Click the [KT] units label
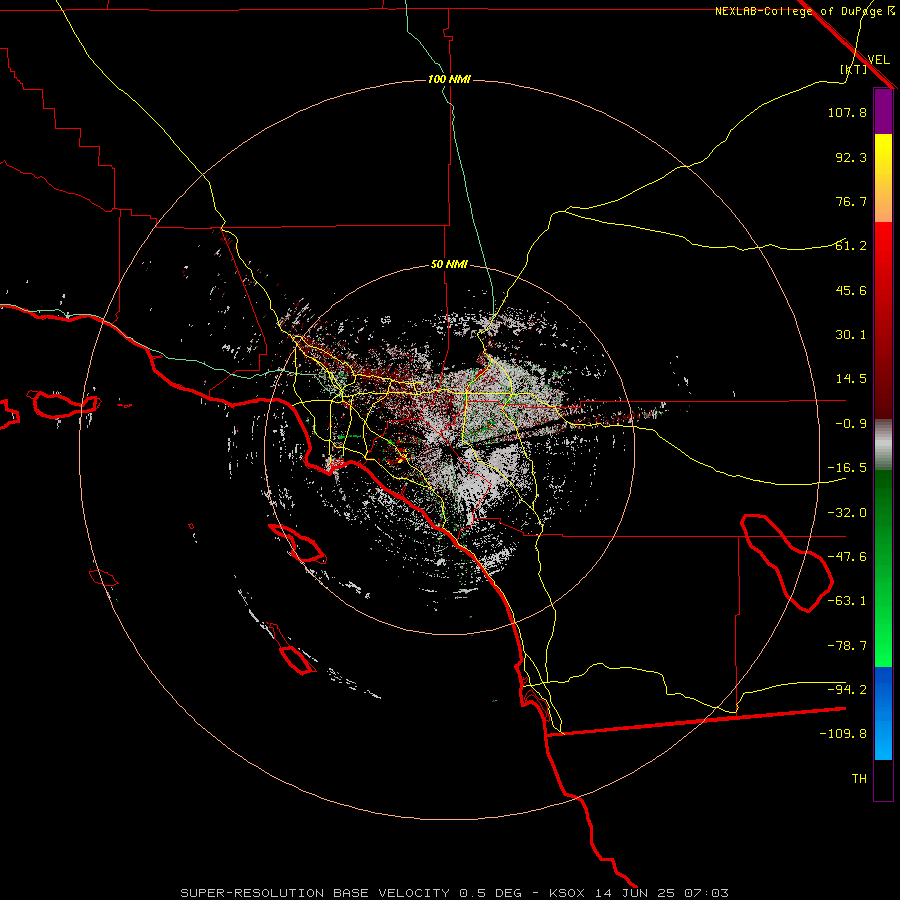The width and height of the screenshot is (900, 900). point(854,69)
